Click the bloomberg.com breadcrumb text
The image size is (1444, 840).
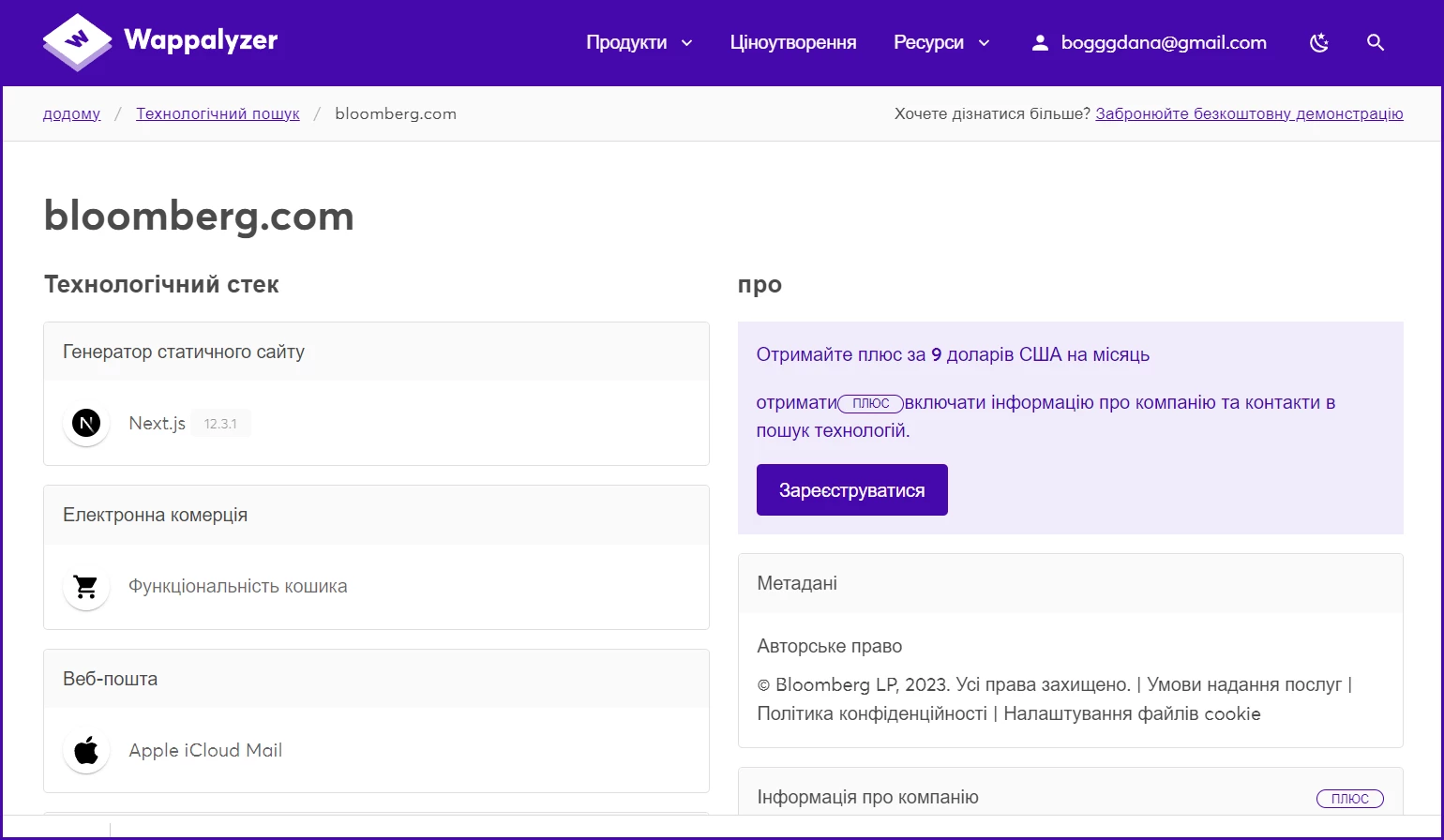396,113
